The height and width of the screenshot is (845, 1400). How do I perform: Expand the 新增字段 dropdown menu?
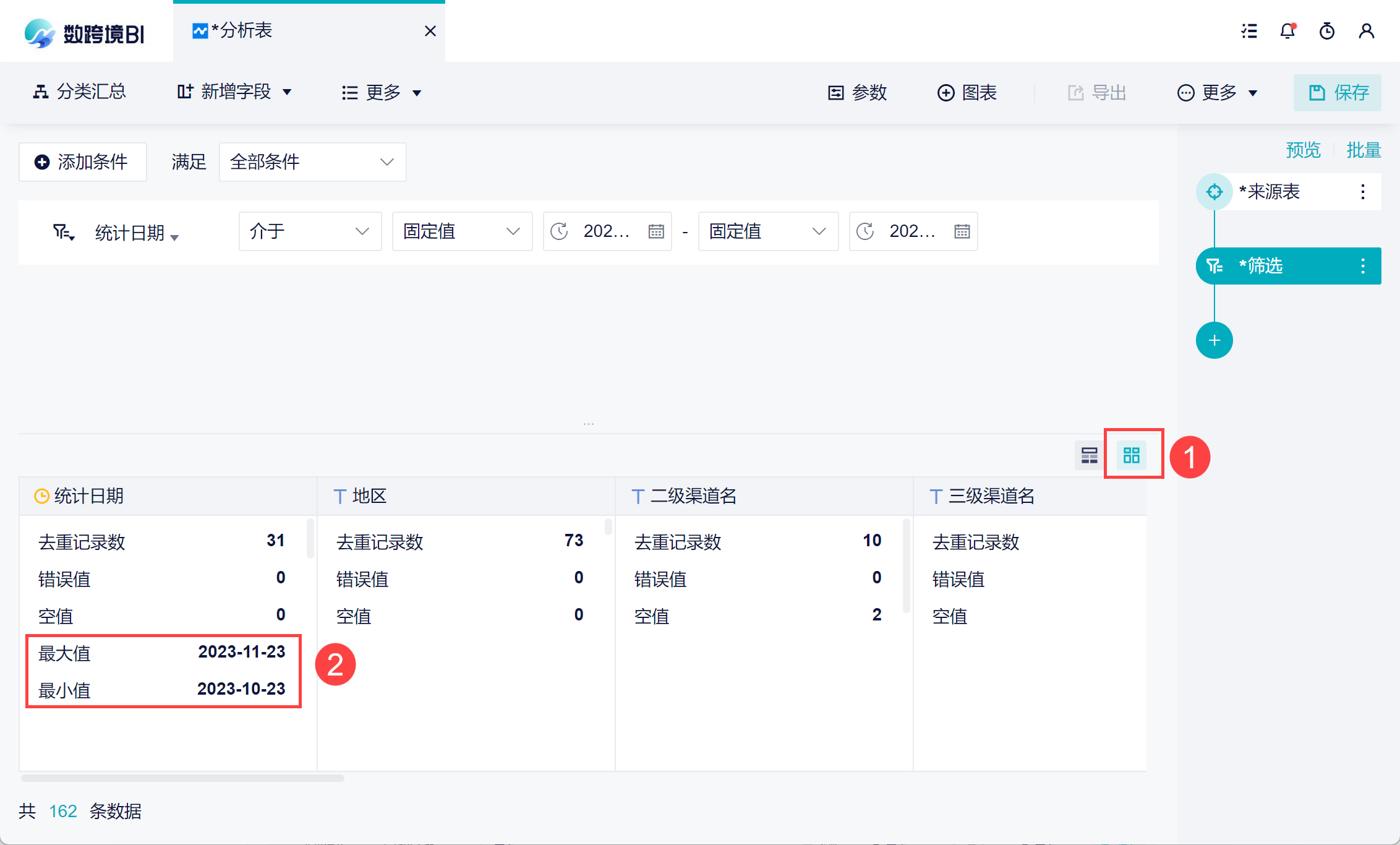[x=234, y=93]
